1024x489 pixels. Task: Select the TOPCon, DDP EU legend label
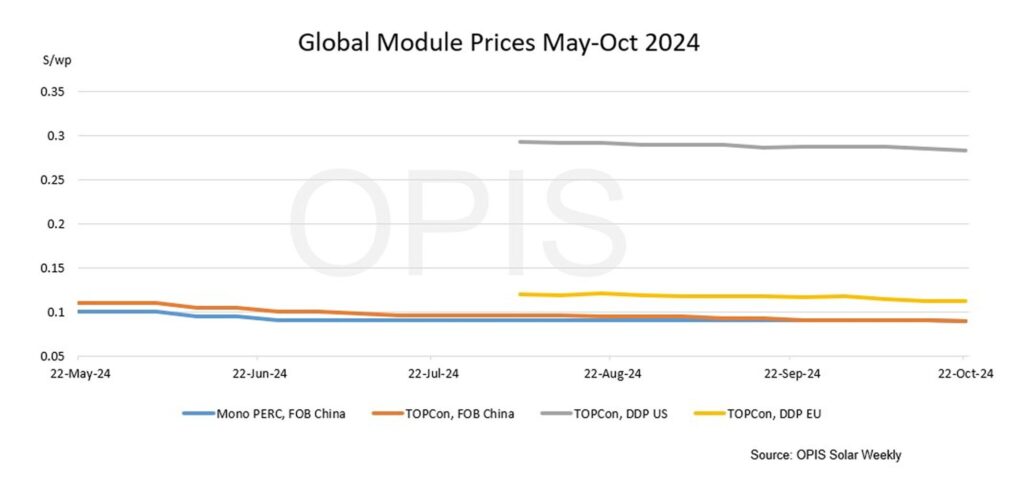pyautogui.click(x=775, y=414)
